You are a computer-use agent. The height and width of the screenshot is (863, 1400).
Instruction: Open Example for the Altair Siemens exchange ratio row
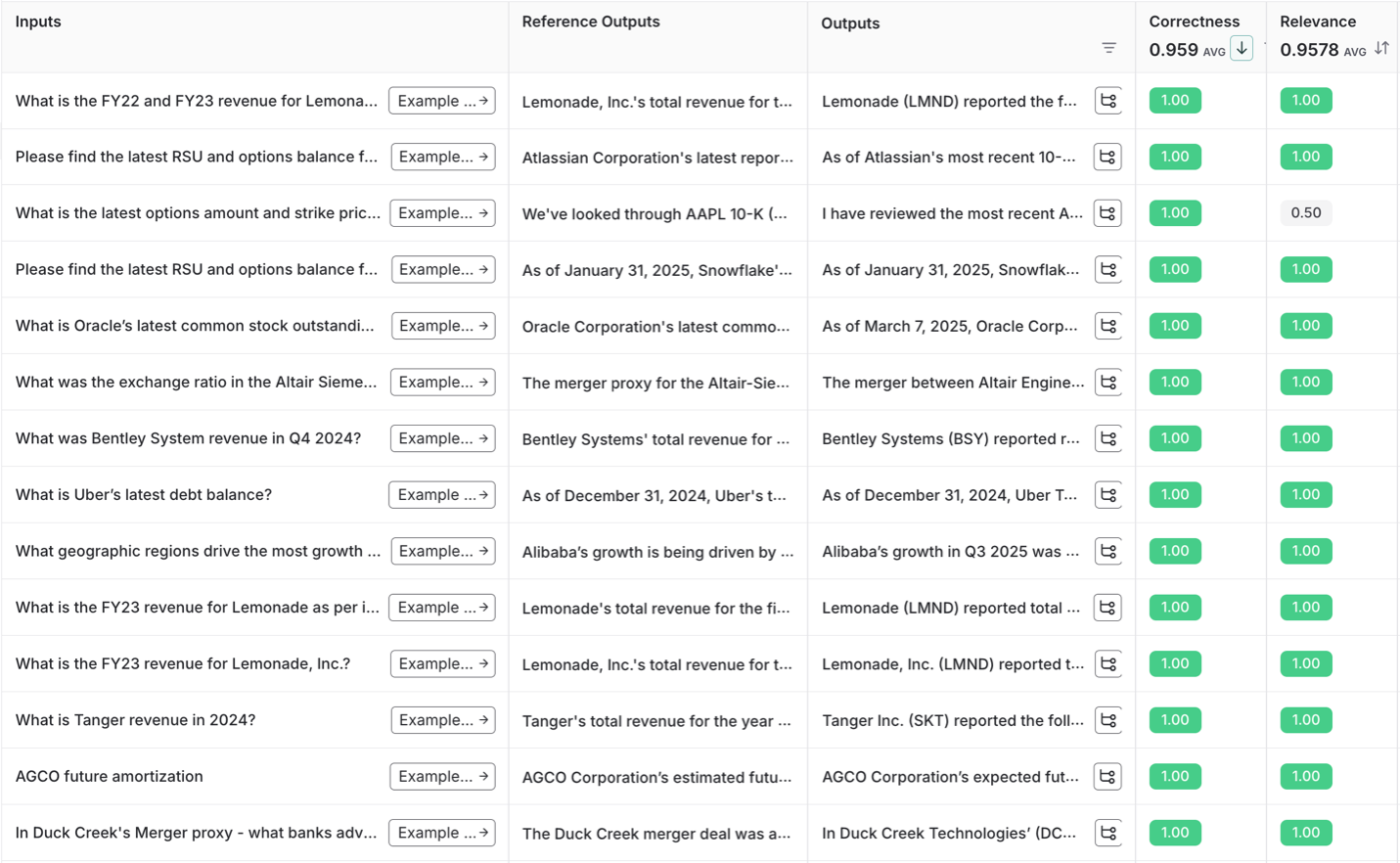pos(442,383)
